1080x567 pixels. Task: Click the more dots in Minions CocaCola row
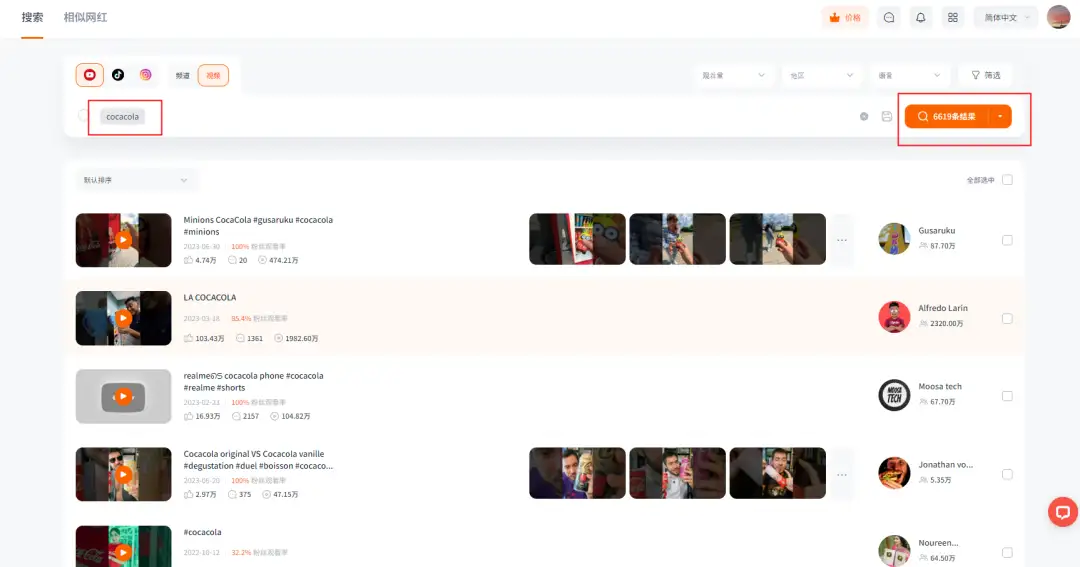point(842,240)
